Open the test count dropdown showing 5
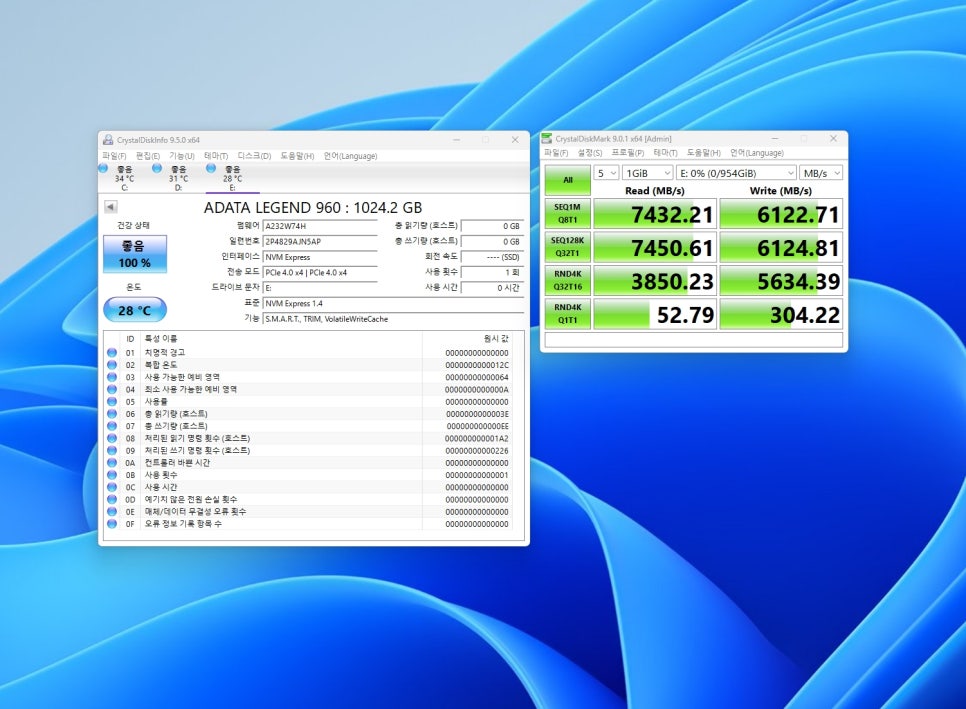The height and width of the screenshot is (709, 966). coord(606,173)
